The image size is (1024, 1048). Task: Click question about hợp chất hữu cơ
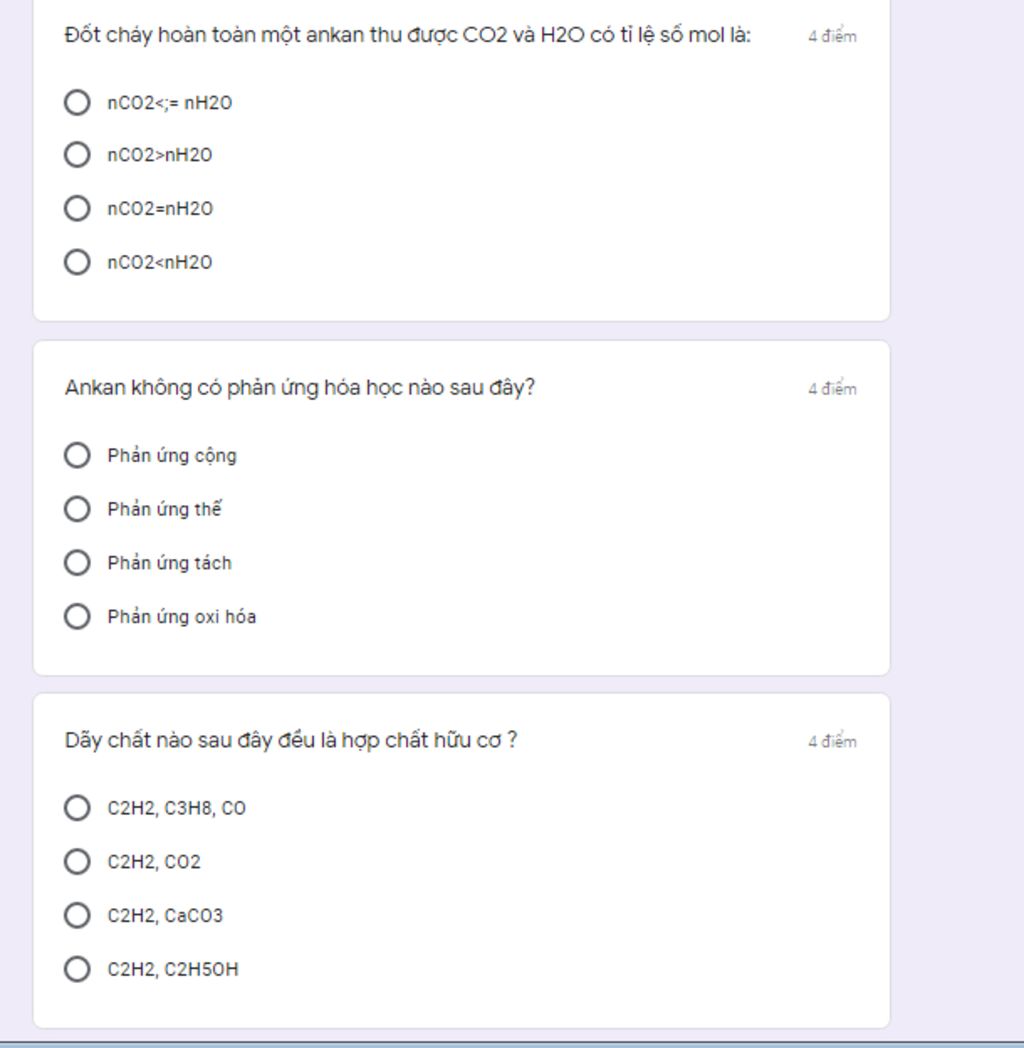(291, 740)
